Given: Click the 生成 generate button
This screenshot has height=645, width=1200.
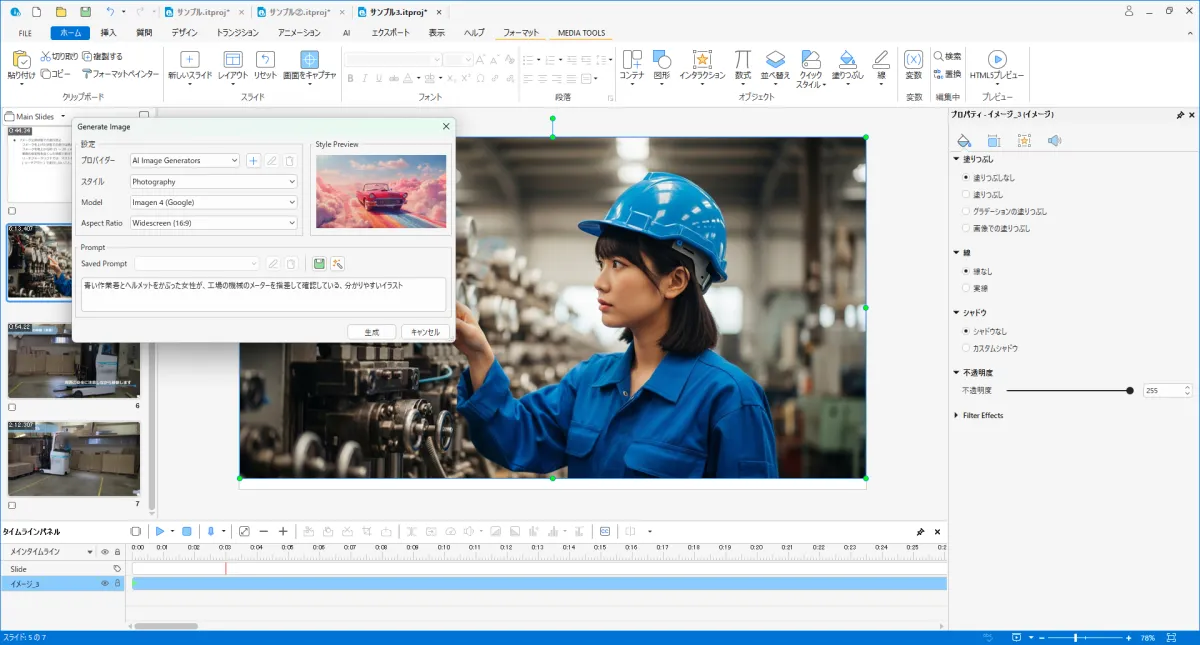Looking at the screenshot, I should point(371,331).
